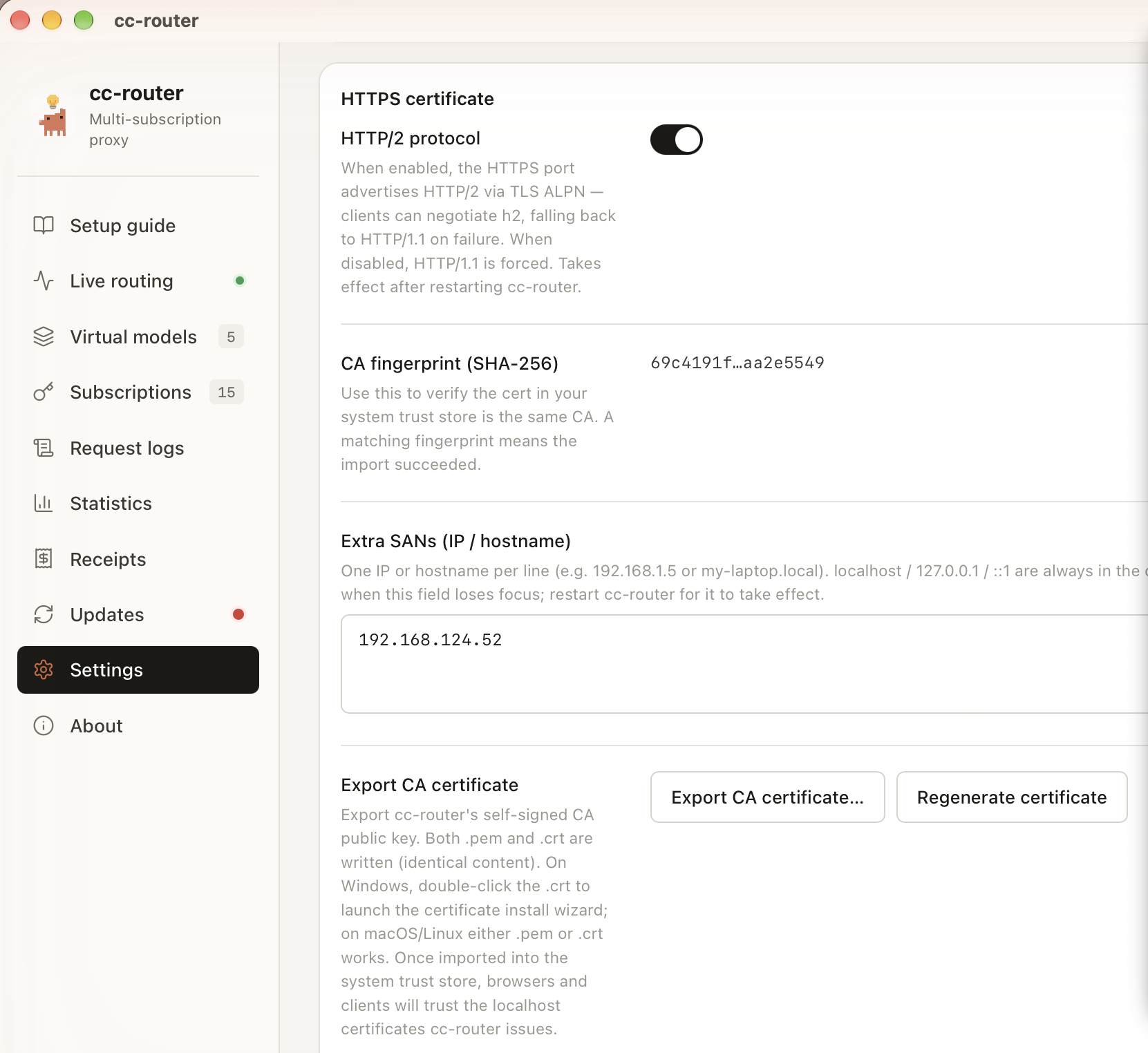Click the Updates refresh icon
Image resolution: width=1148 pixels, height=1053 pixels.
pos(44,614)
